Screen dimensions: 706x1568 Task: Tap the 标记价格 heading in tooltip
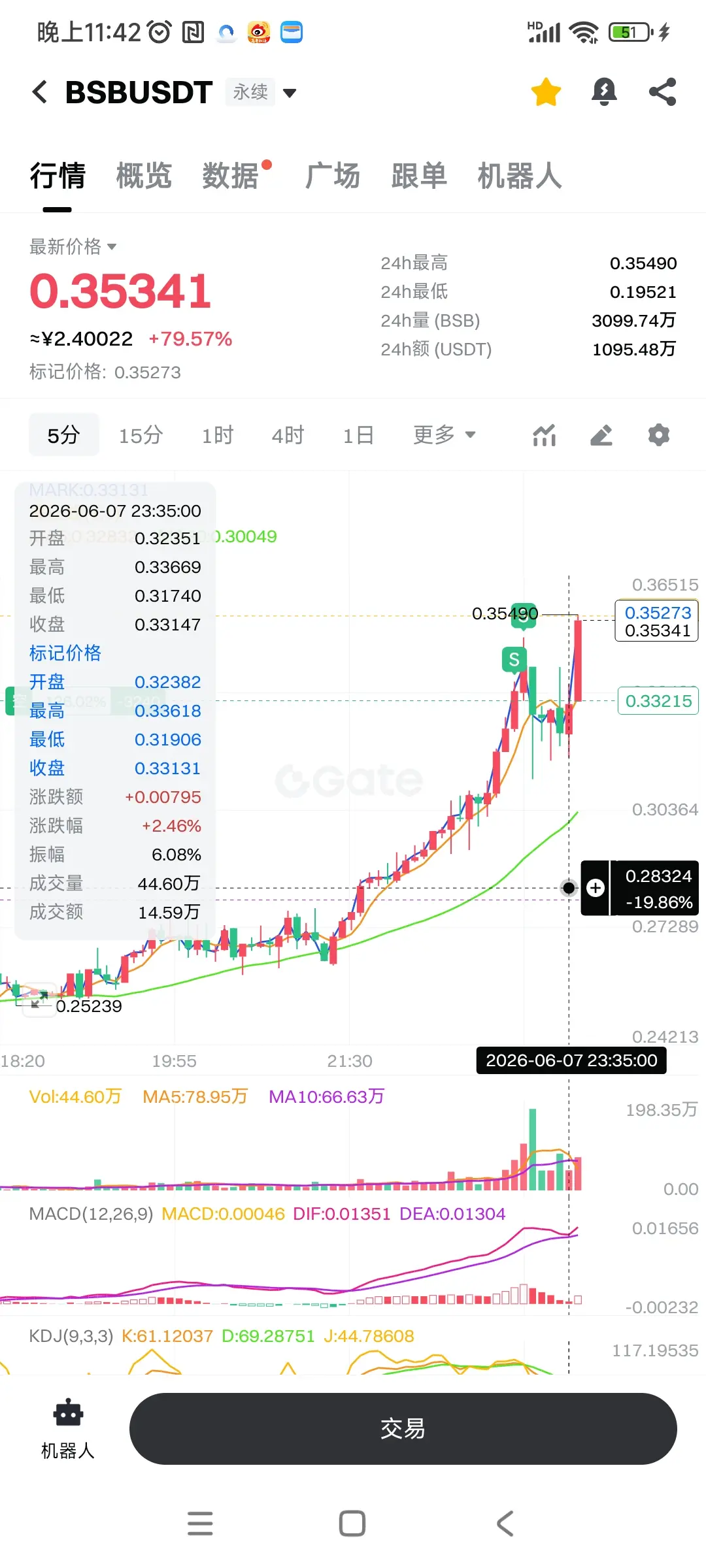coord(65,653)
